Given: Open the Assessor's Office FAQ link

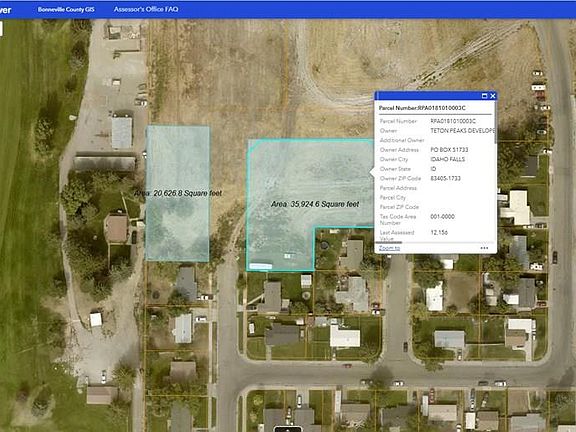Looking at the screenshot, I should (146, 9).
